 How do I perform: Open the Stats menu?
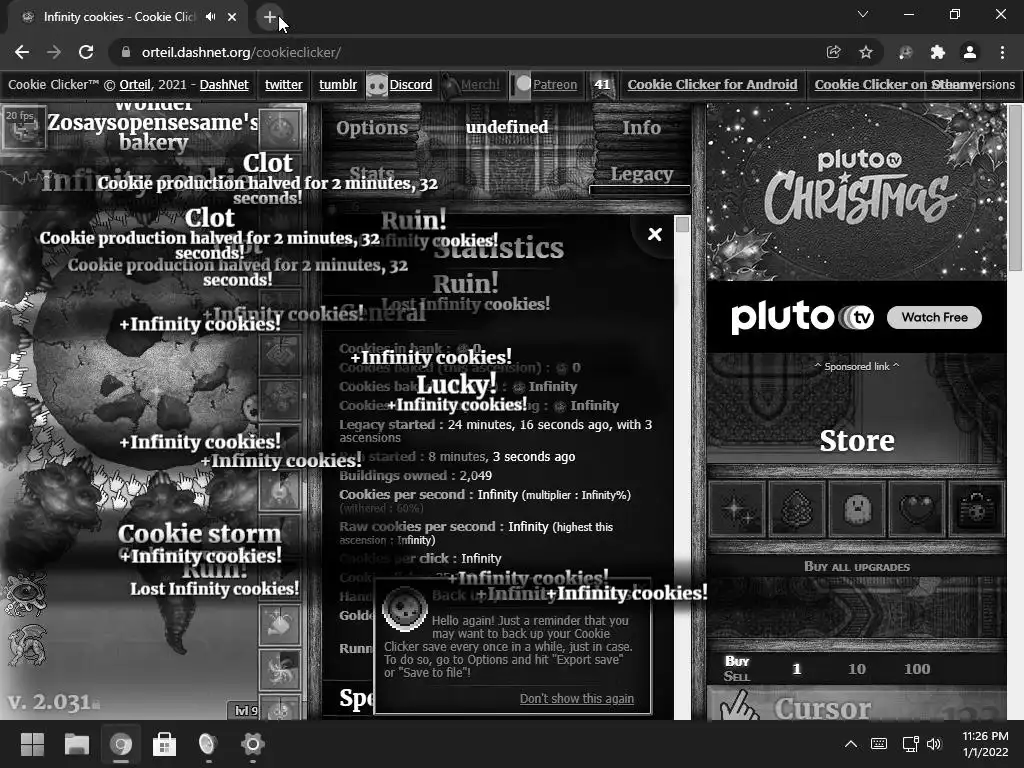(x=372, y=174)
